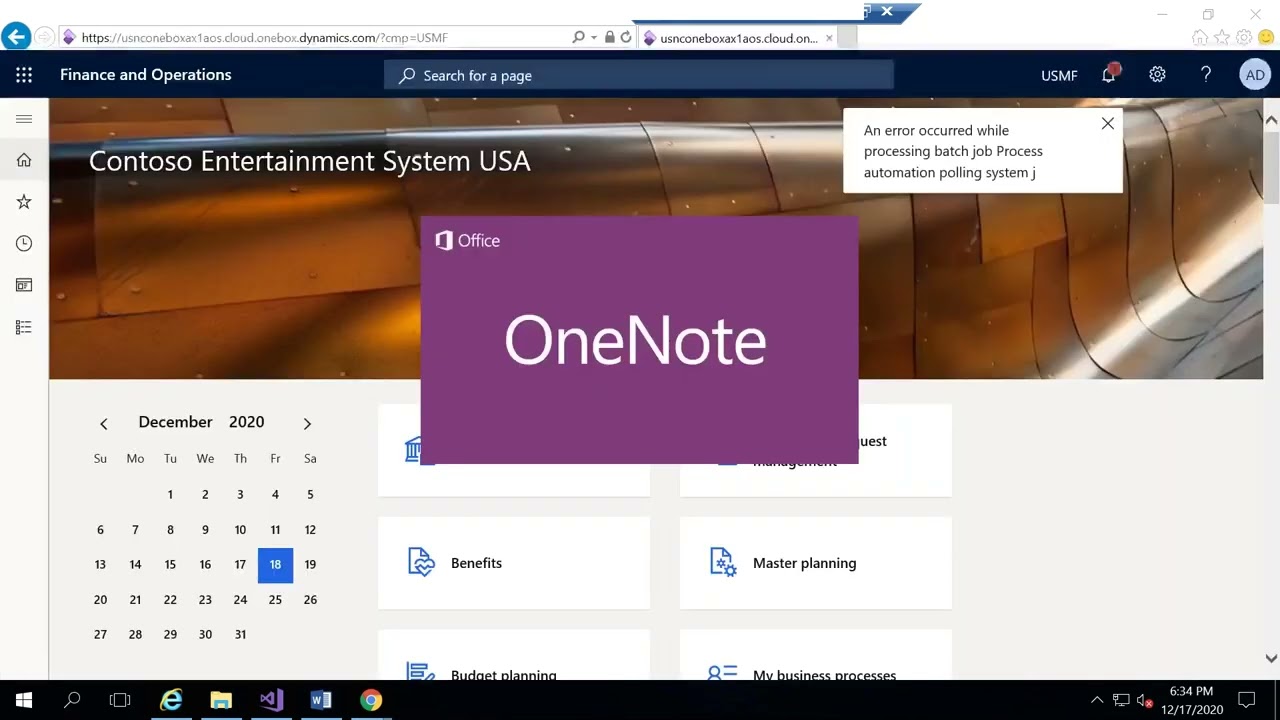Click browser back arrow button
This screenshot has width=1280, height=720.
16,37
